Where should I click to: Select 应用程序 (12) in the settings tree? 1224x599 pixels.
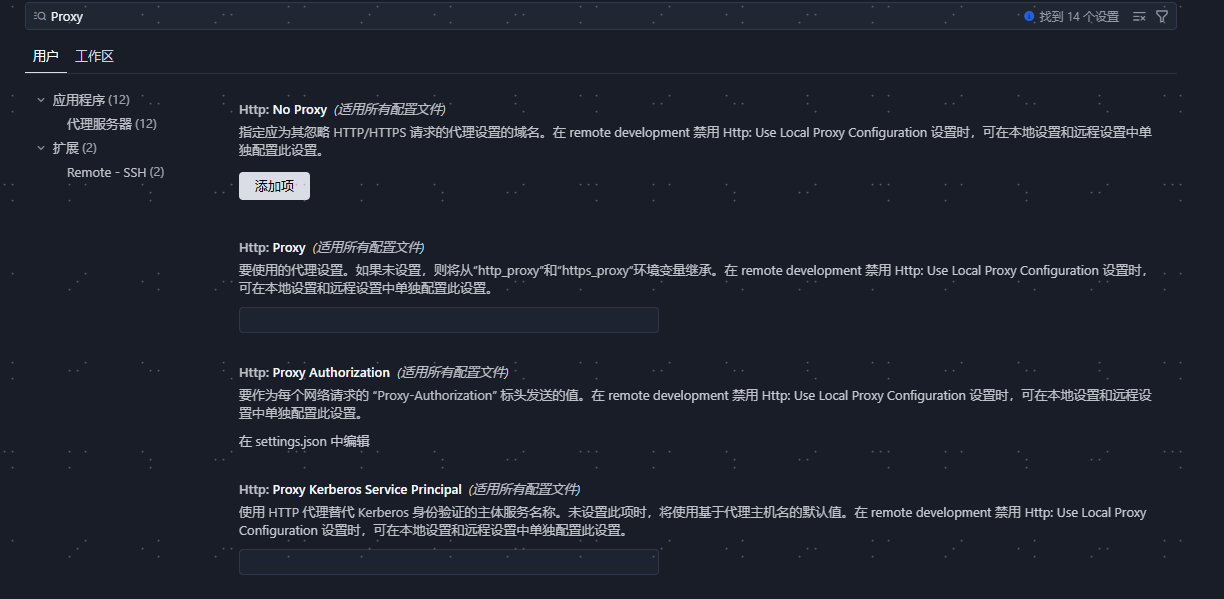(x=90, y=100)
